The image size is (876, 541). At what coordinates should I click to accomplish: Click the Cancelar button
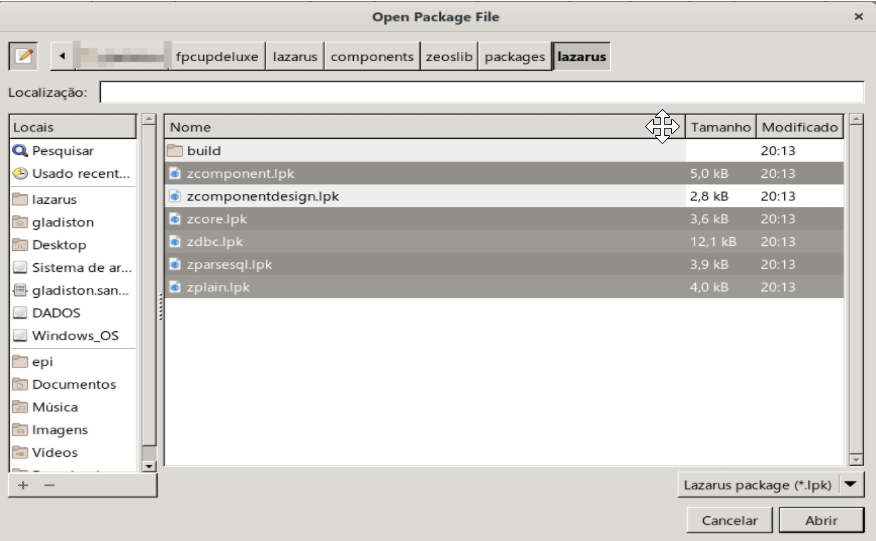tap(729, 520)
